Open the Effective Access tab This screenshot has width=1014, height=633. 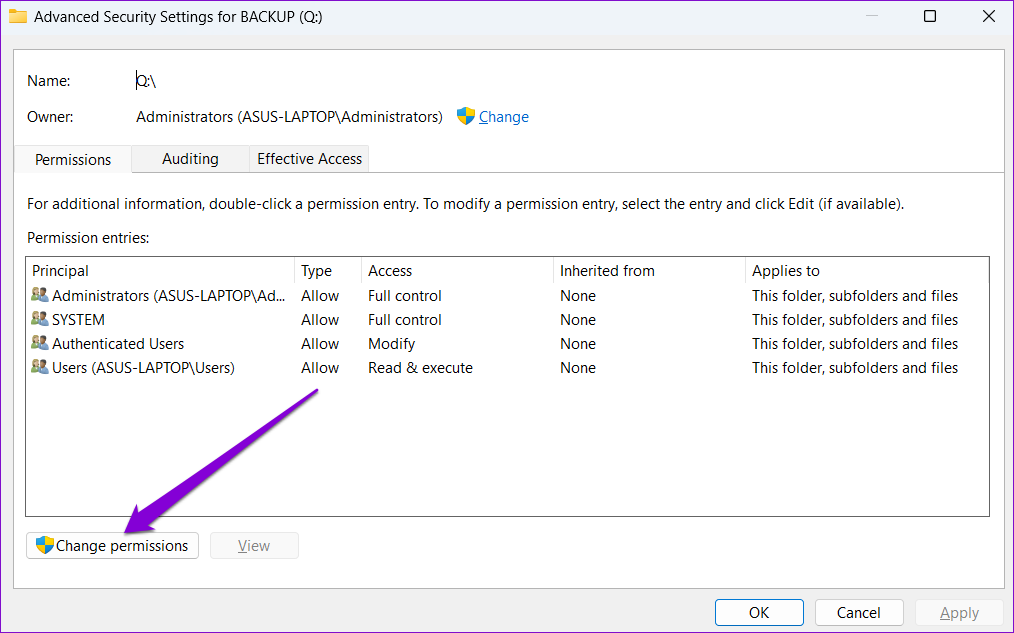coord(309,158)
